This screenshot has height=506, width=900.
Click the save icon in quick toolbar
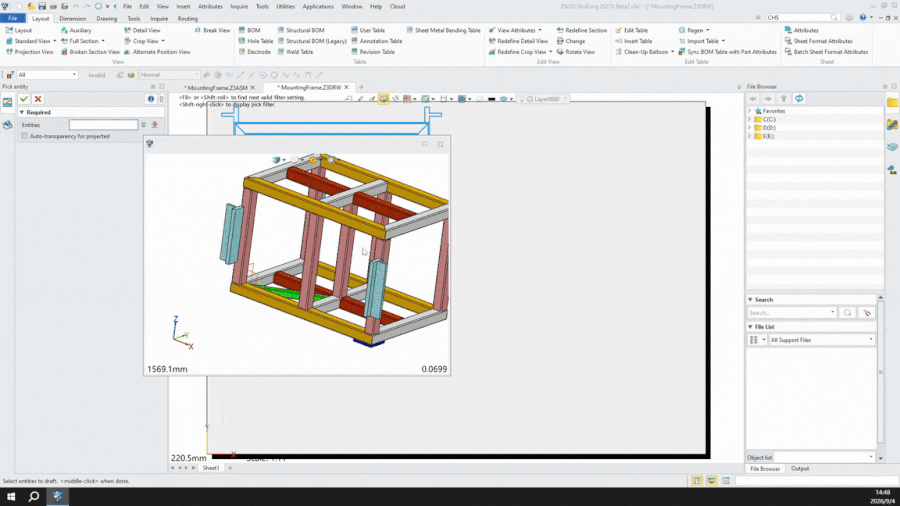pyautogui.click(x=42, y=6)
